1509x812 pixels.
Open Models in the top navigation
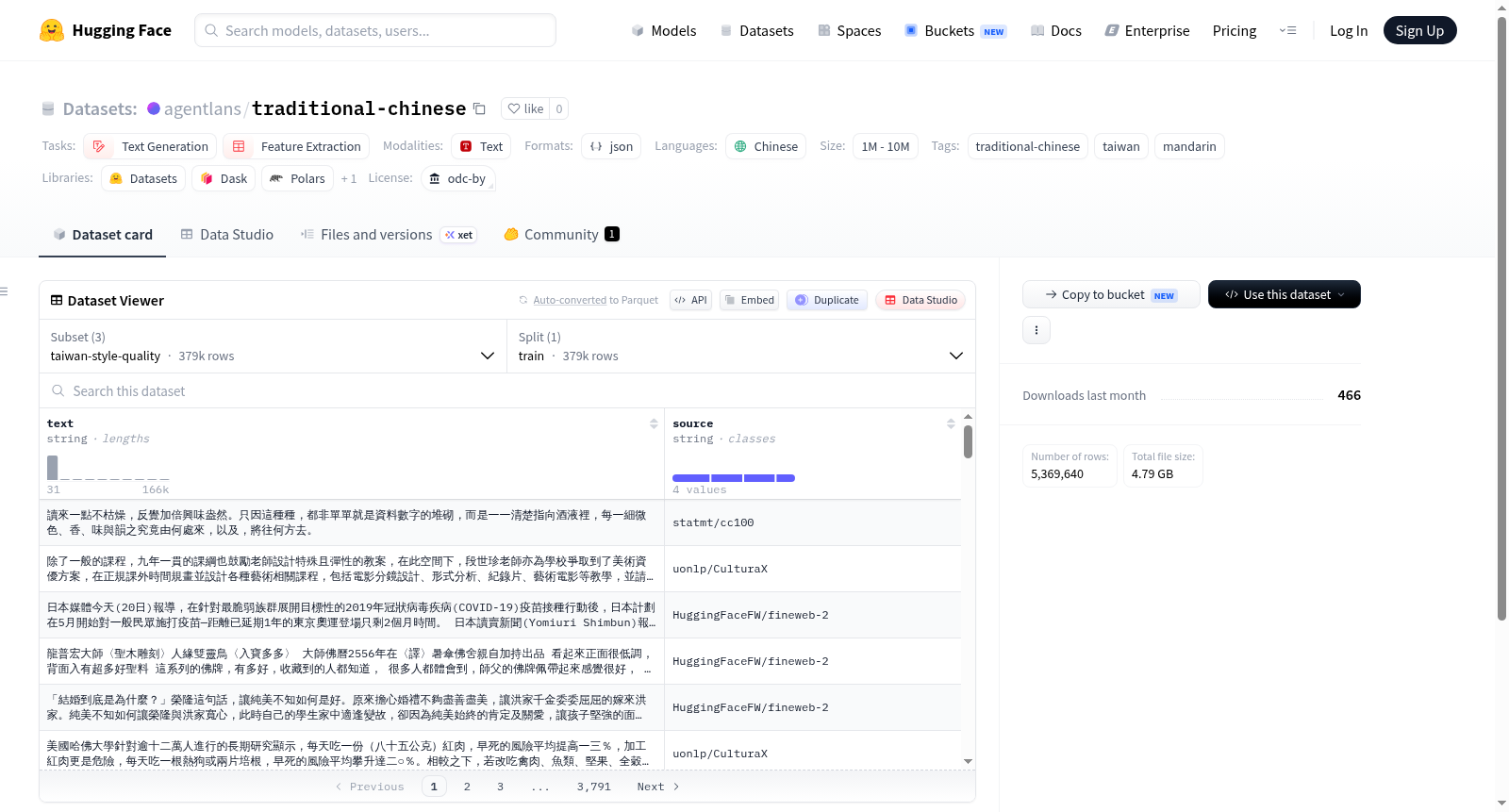pos(664,30)
